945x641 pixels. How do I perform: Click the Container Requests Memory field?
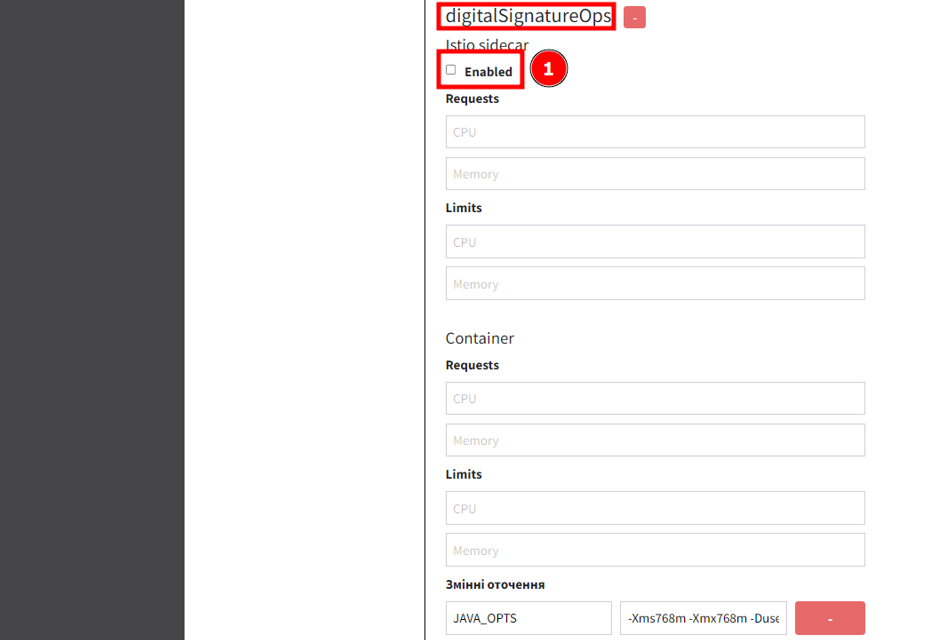(655, 440)
